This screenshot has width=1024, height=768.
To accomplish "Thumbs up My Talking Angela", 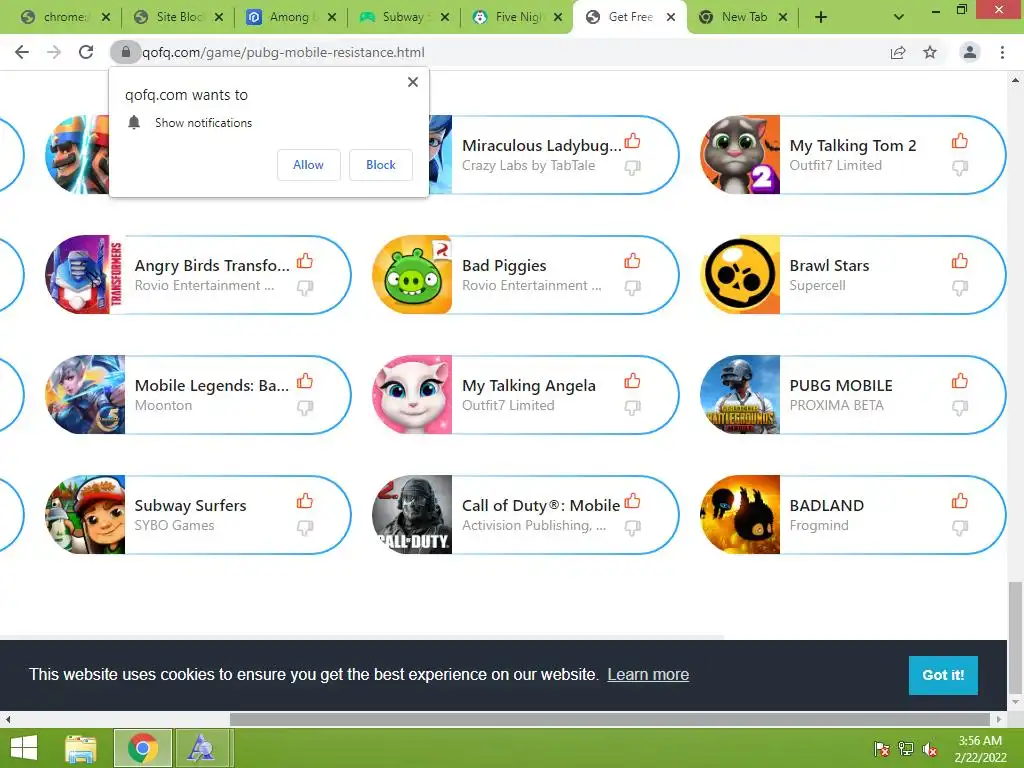I will coord(632,381).
